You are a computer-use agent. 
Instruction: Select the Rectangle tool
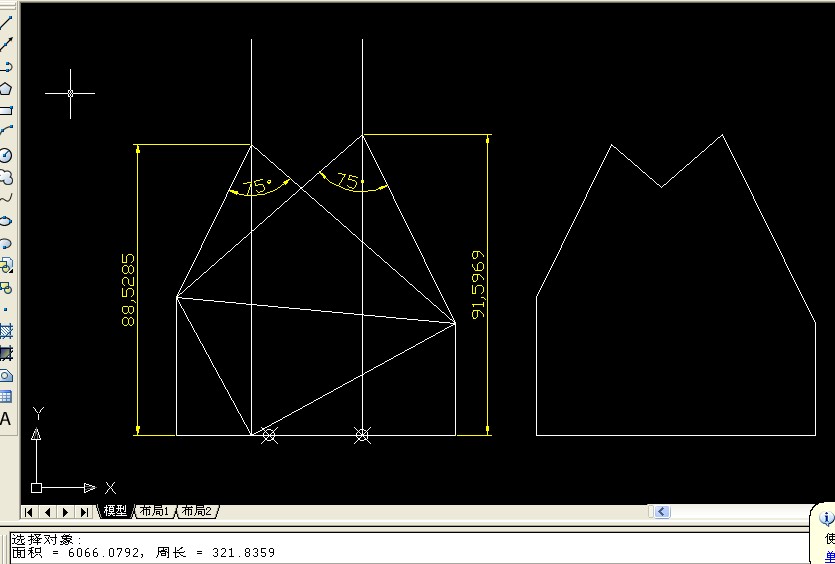6,111
